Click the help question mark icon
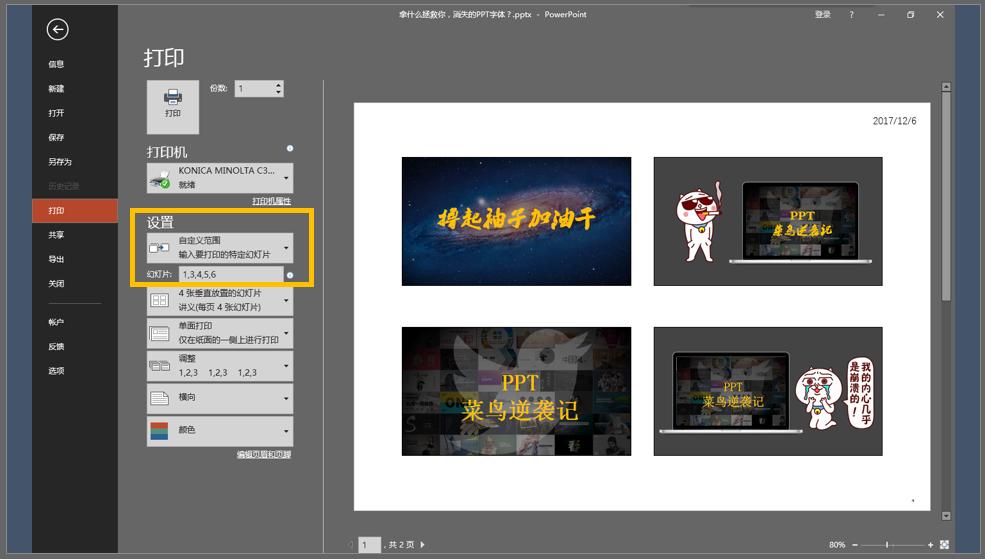The image size is (985, 559). point(852,14)
